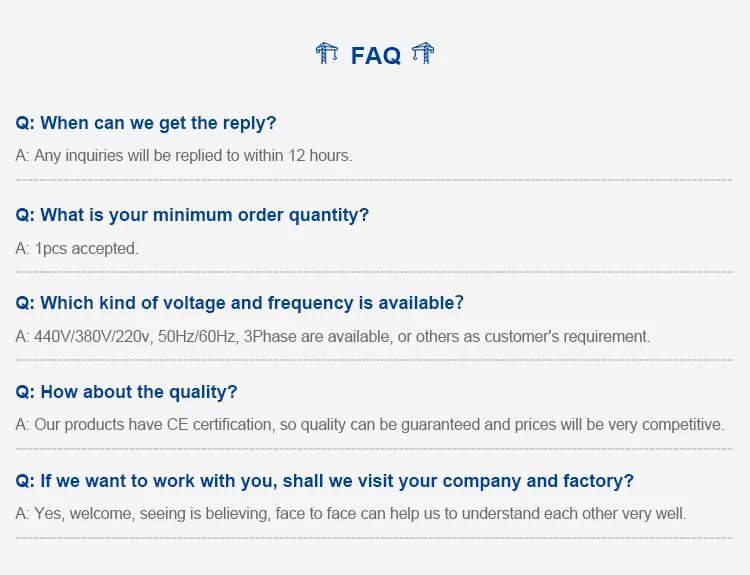Open question about visiting company and factory

point(324,481)
